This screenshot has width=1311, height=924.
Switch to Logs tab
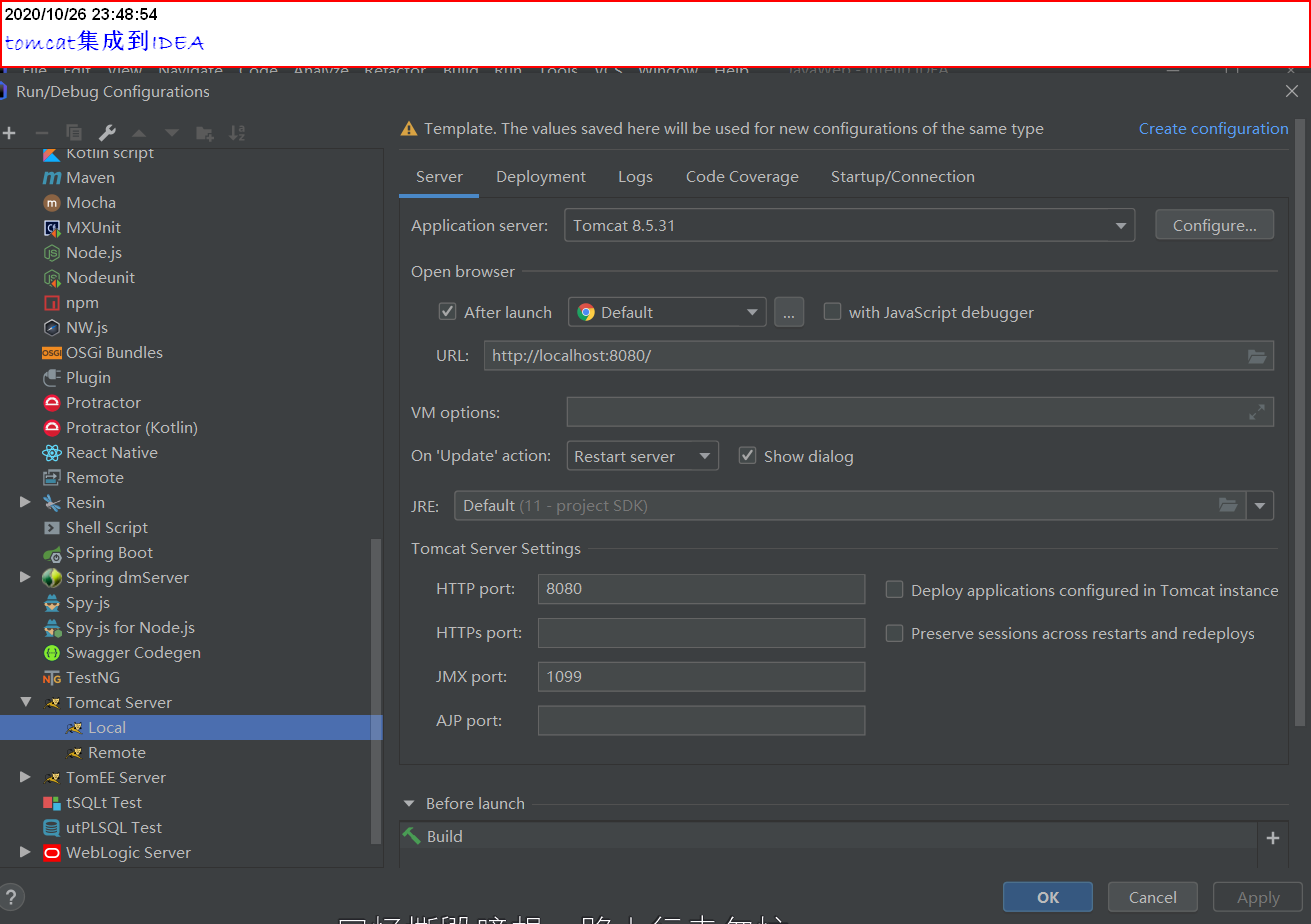pos(635,177)
